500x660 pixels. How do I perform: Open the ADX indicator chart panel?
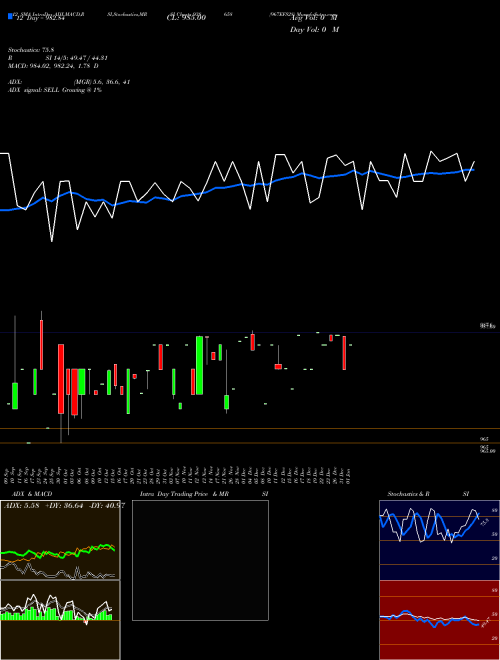click(60, 540)
